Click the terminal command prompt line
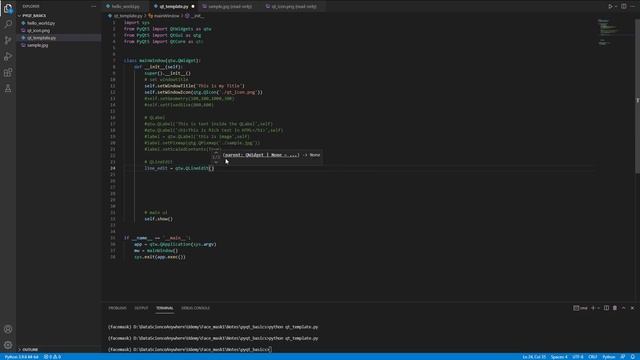 point(190,350)
